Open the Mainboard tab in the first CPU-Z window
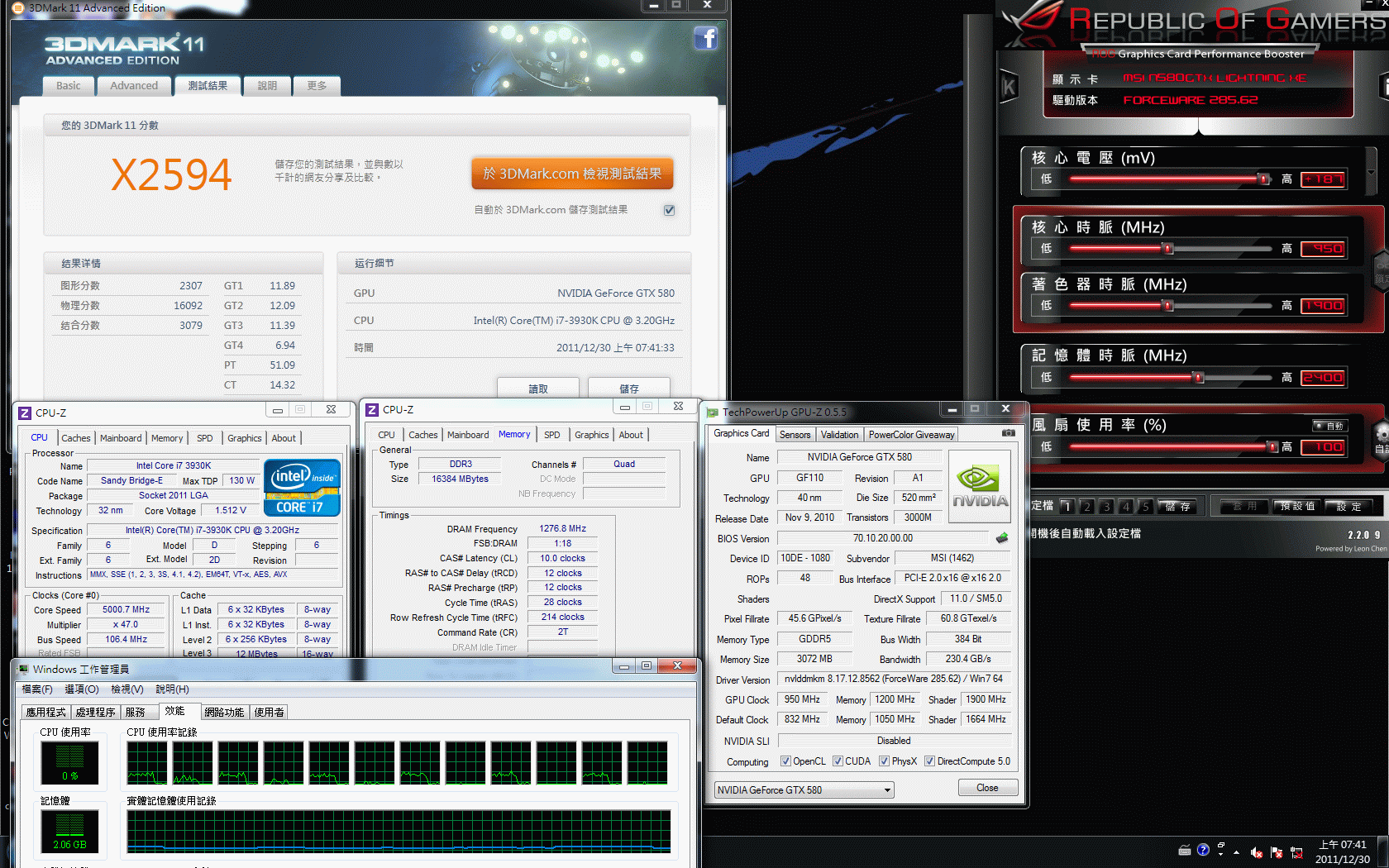The height and width of the screenshot is (868, 1389). 121,438
